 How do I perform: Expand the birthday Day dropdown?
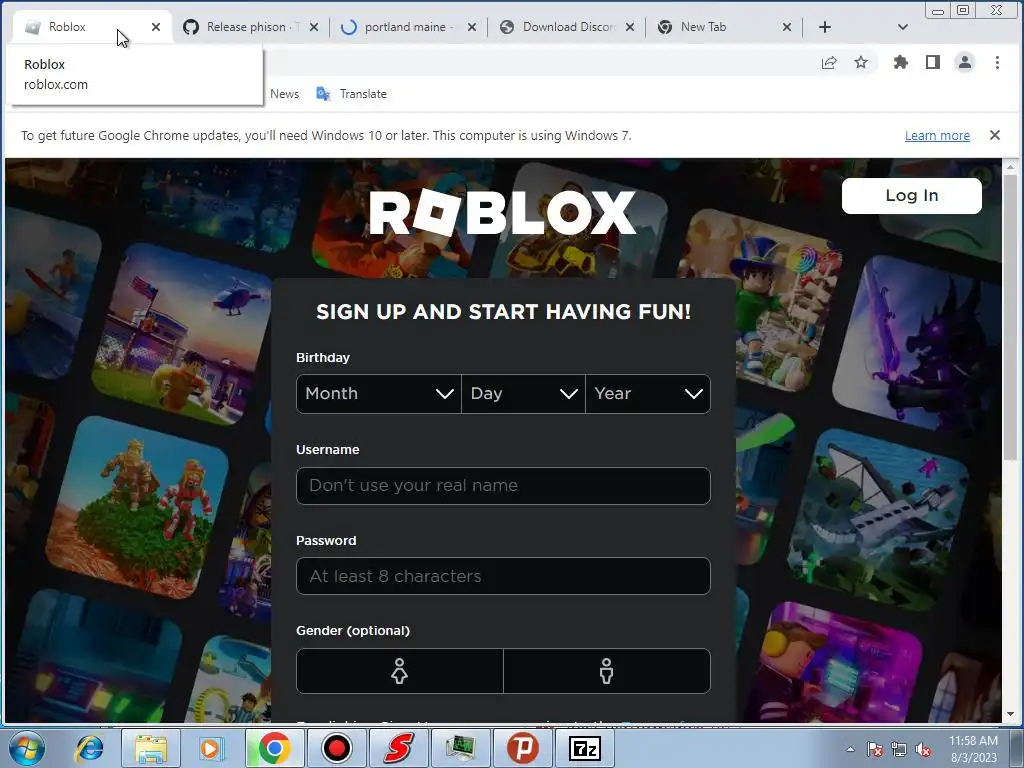pyautogui.click(x=523, y=394)
